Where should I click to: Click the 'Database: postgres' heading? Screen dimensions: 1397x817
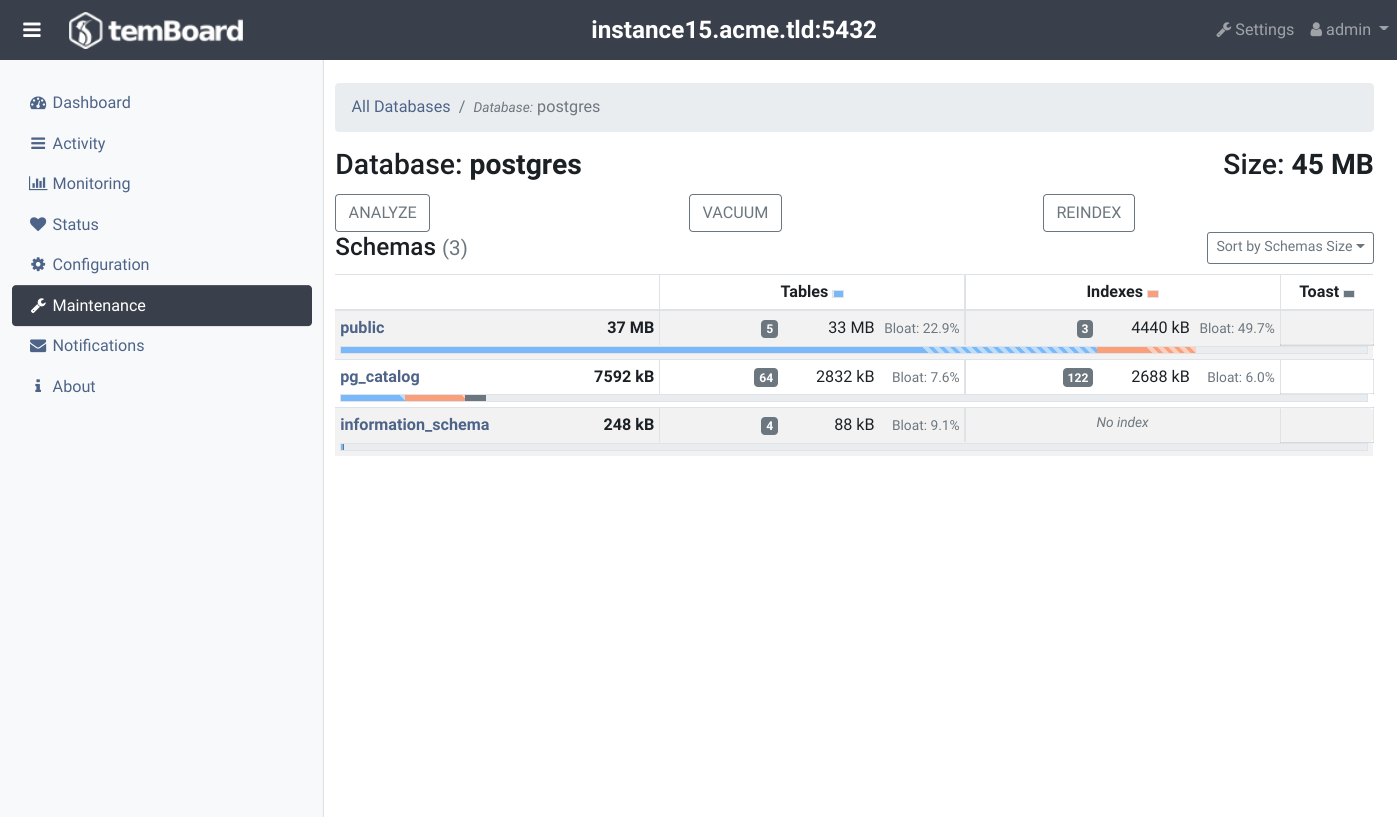(458, 165)
